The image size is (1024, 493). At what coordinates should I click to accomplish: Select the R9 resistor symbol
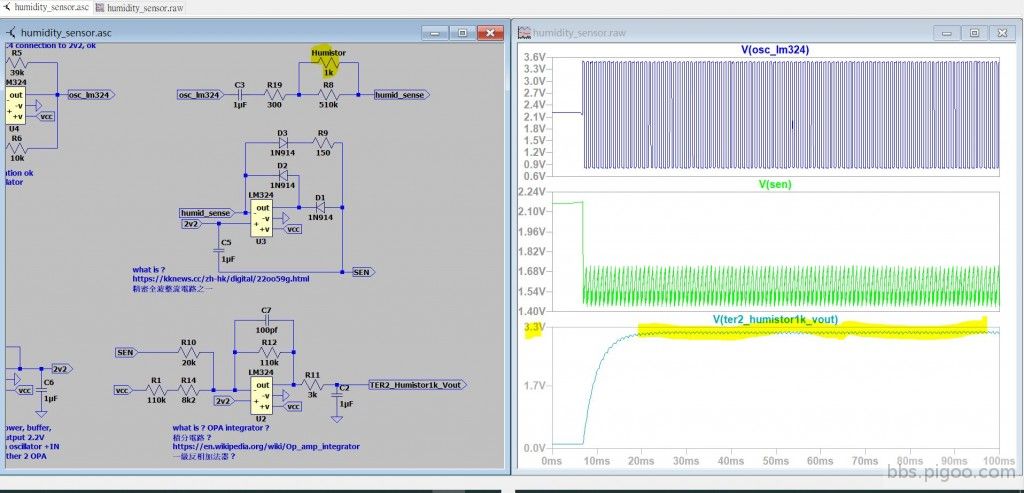pyautogui.click(x=323, y=142)
